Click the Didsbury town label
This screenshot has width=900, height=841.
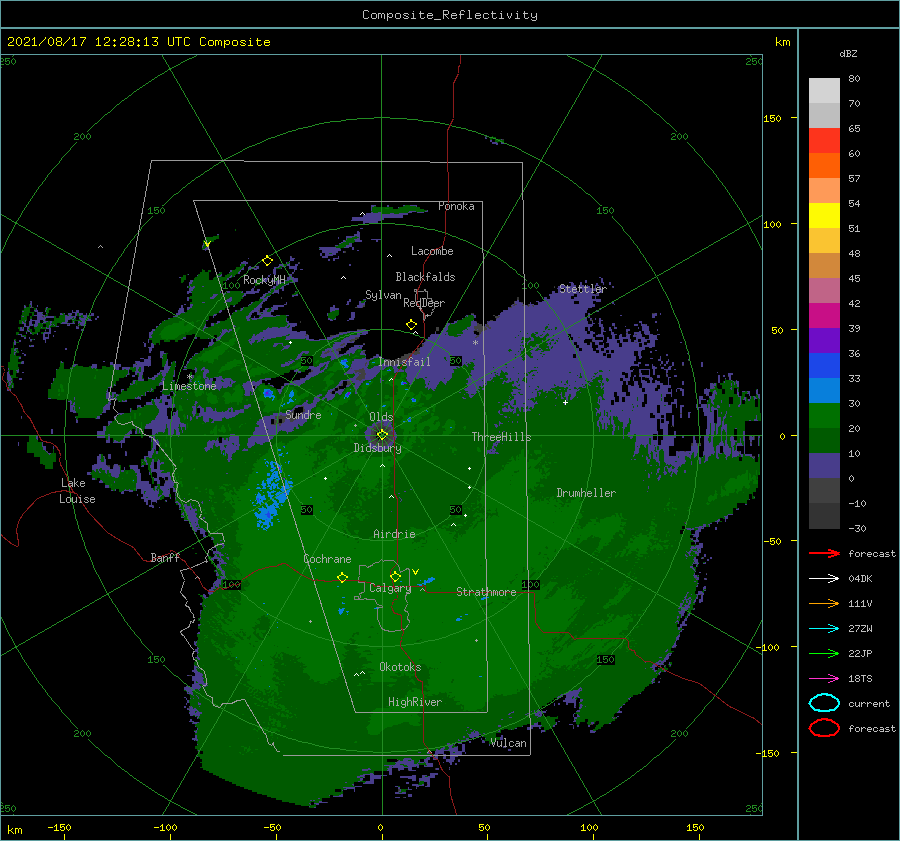tap(377, 448)
